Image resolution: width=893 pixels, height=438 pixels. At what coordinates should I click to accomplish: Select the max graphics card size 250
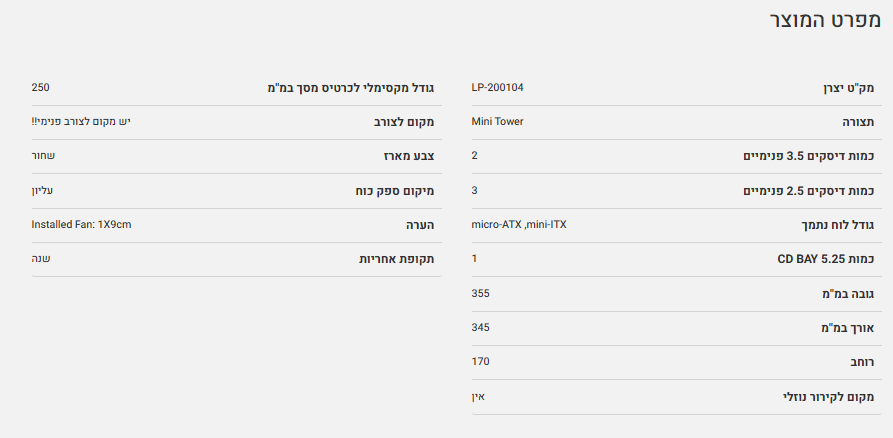click(x=41, y=87)
